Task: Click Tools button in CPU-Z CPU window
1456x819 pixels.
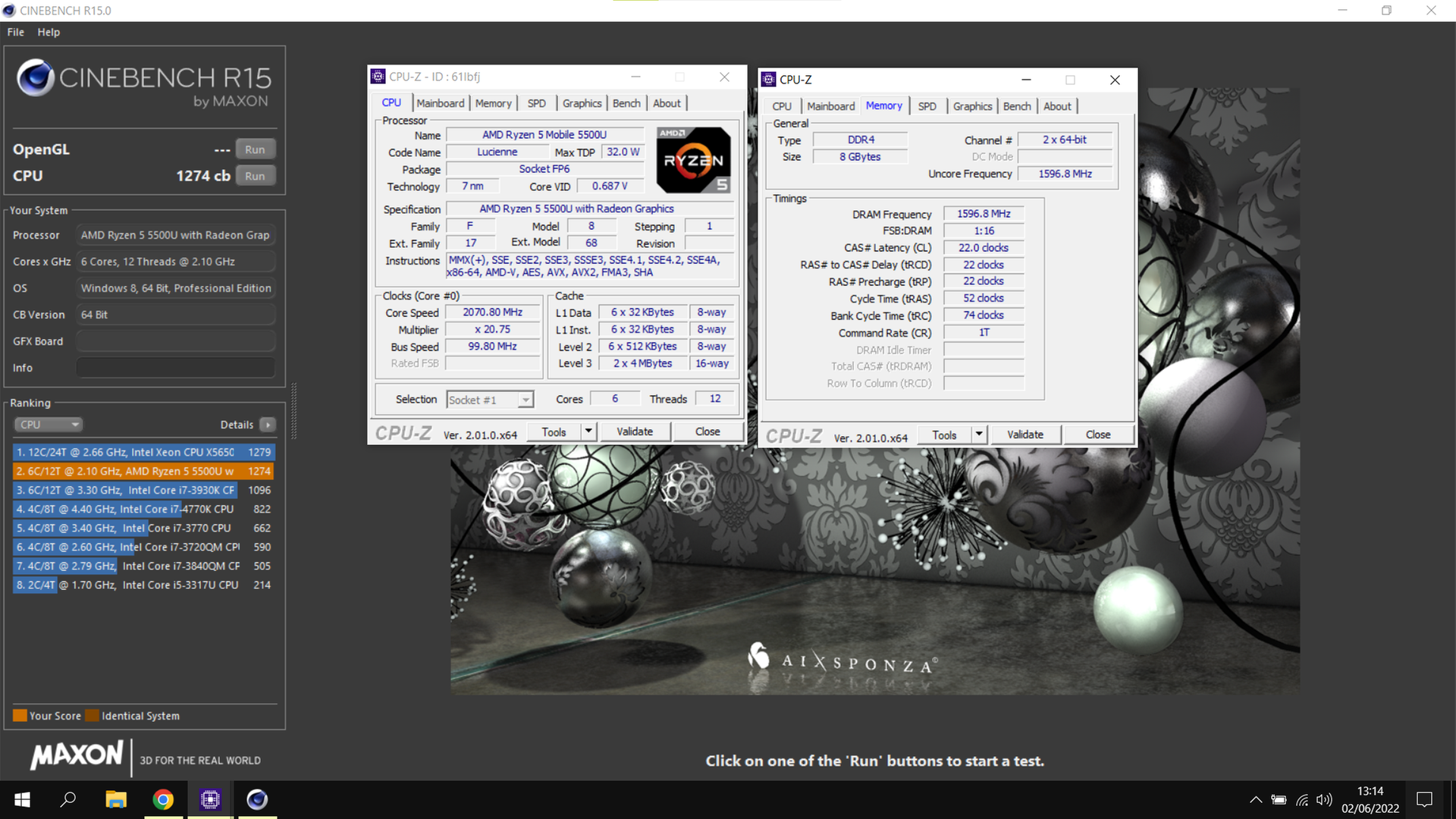Action: pyautogui.click(x=554, y=431)
